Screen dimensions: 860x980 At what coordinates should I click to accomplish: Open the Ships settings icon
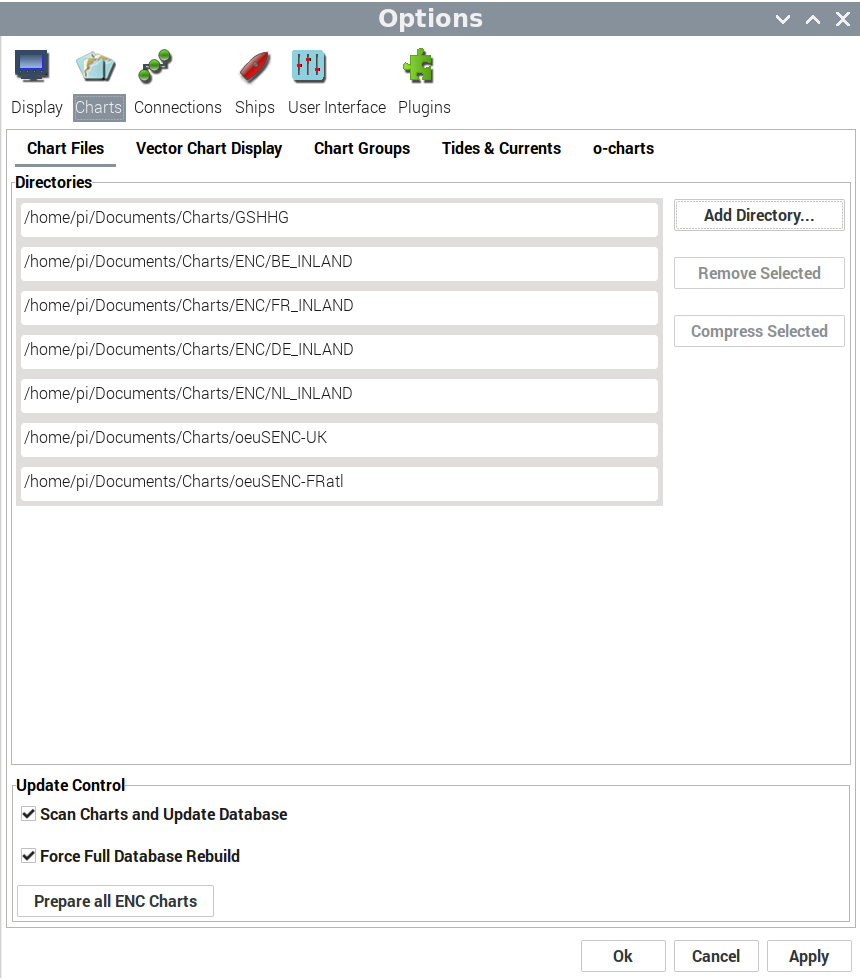click(x=254, y=67)
